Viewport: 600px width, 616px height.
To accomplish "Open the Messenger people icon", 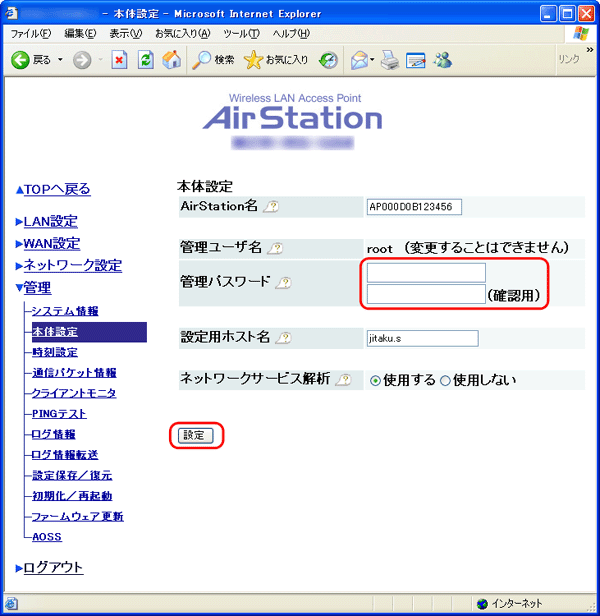I will click(442, 60).
